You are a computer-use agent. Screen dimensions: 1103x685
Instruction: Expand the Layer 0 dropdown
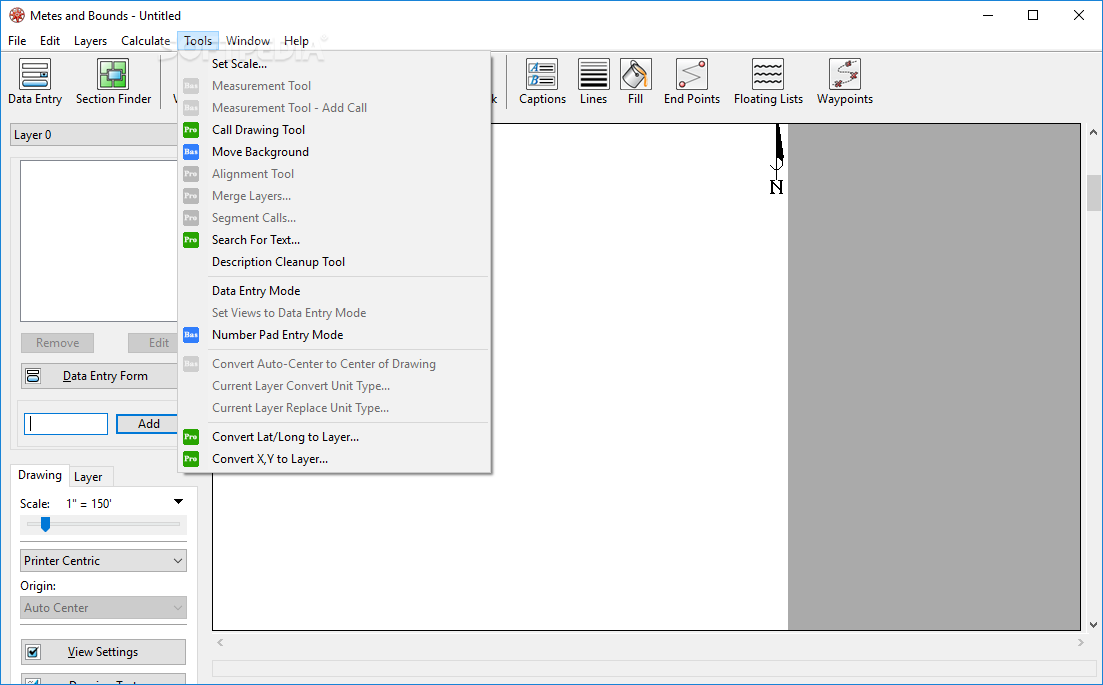(94, 135)
